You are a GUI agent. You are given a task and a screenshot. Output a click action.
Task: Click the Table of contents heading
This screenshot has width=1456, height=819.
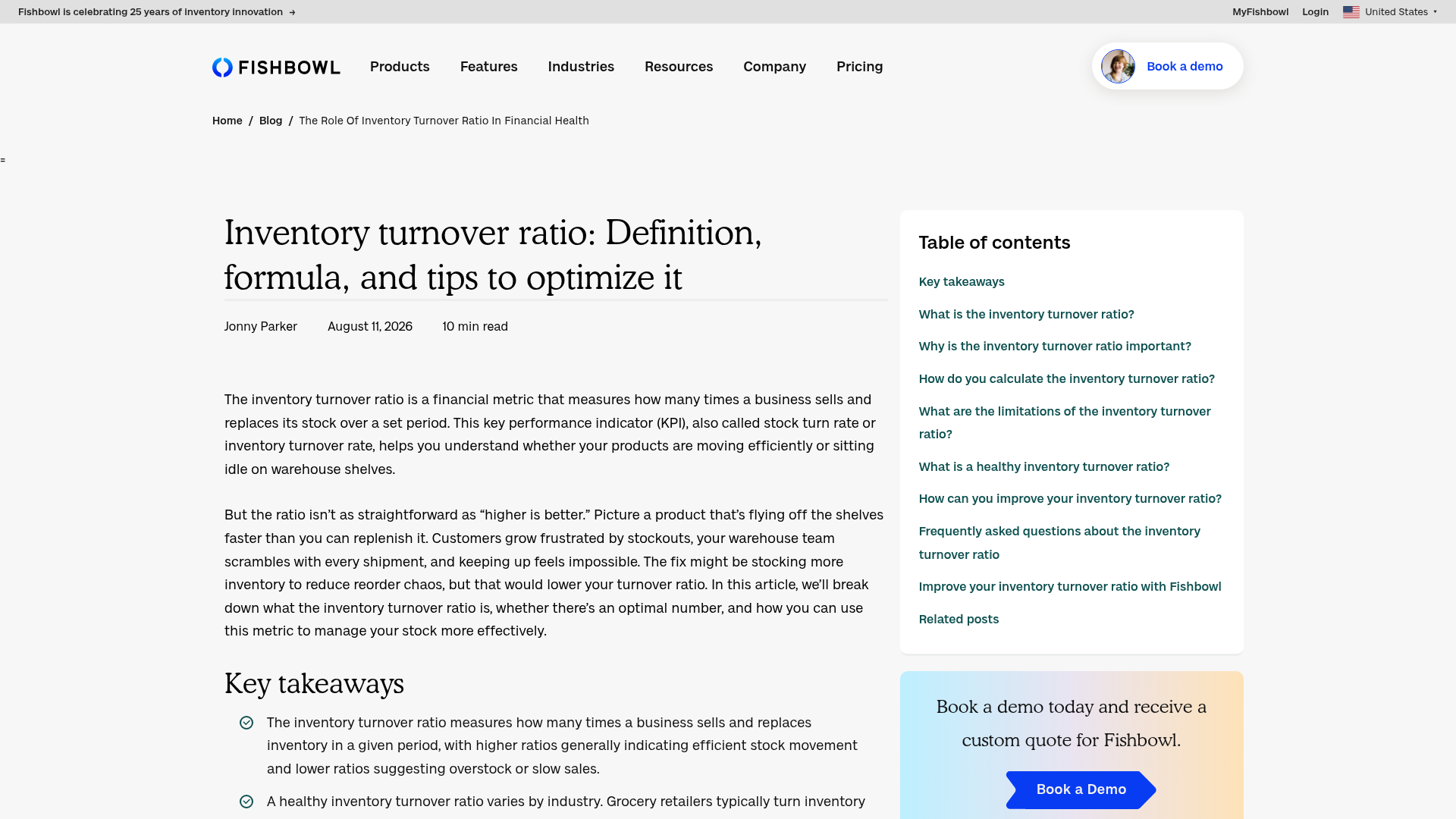point(994,243)
